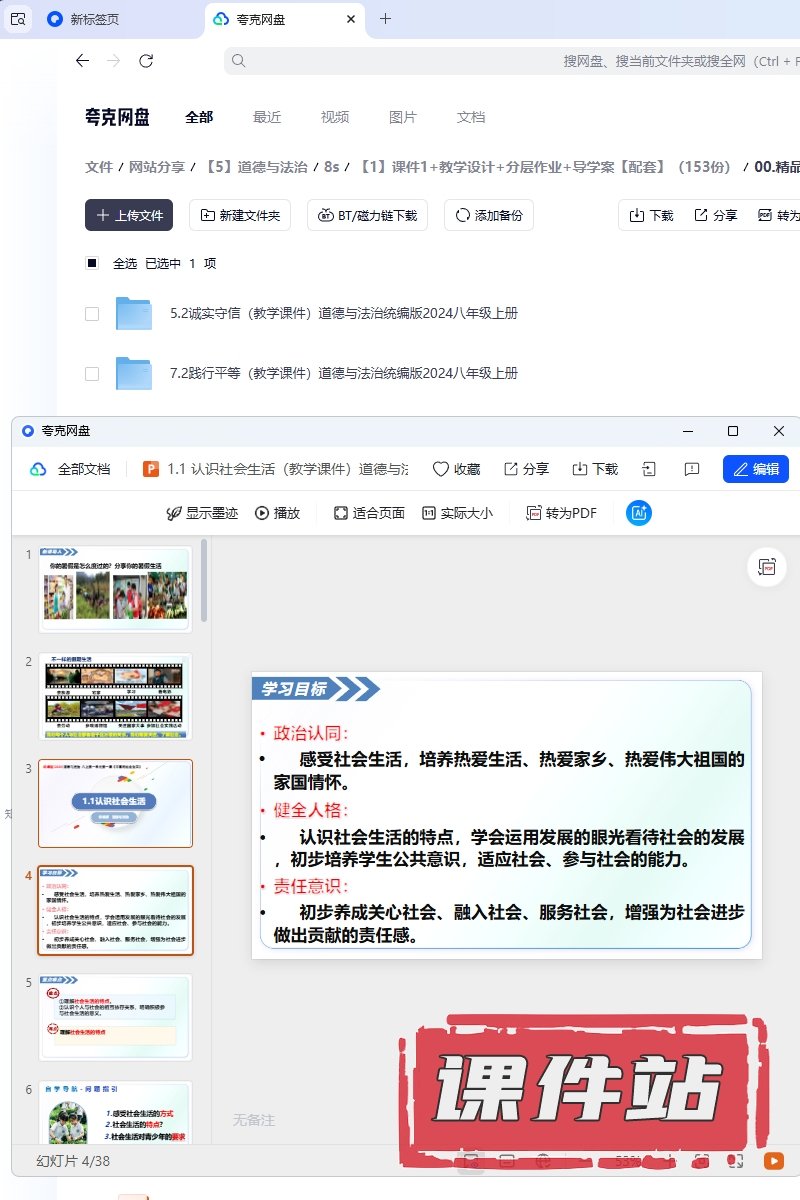800x1200 pixels.
Task: Click the save-to-drive icon beside download
Action: [x=649, y=469]
